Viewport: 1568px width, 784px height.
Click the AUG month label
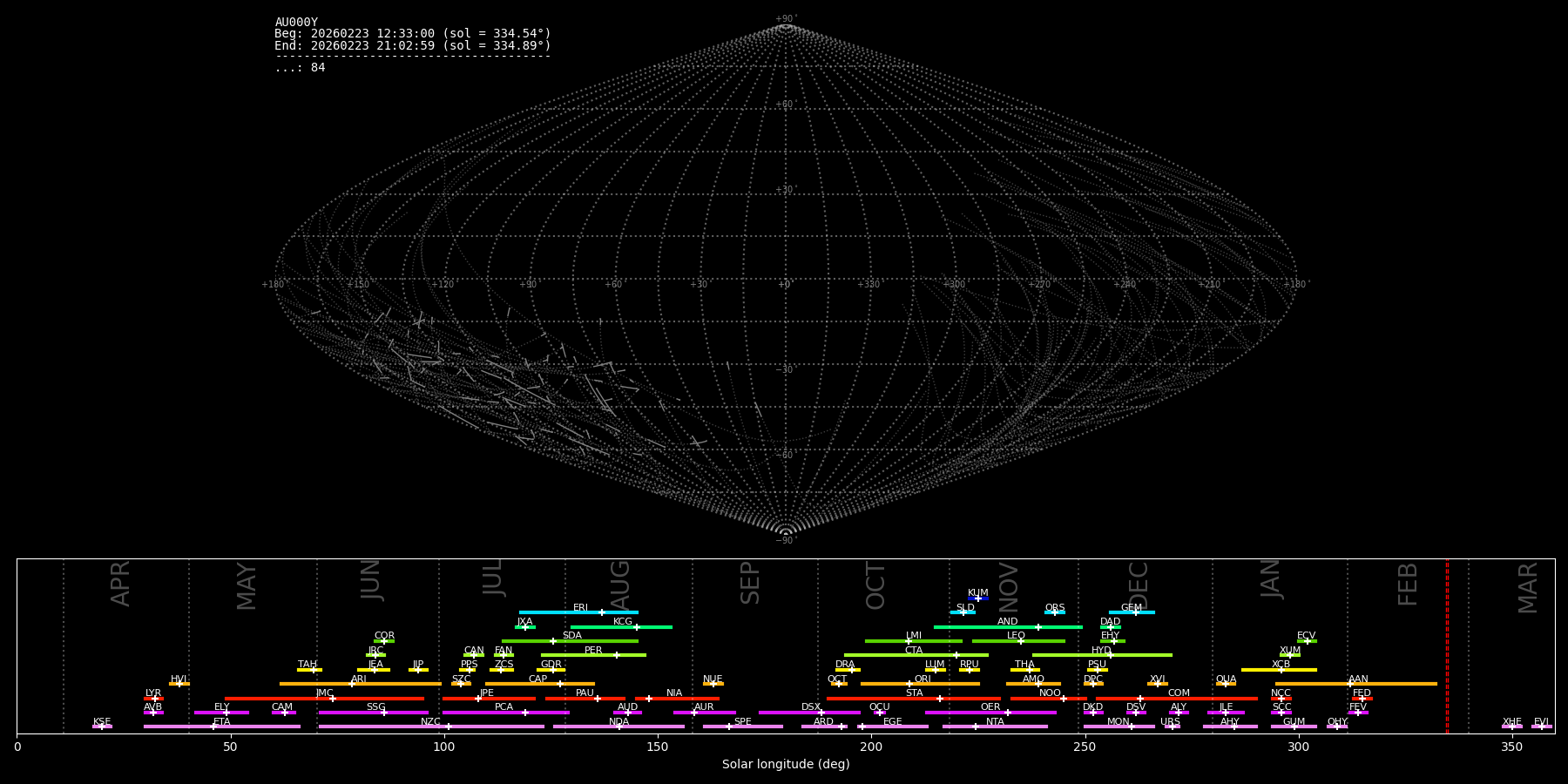[619, 585]
